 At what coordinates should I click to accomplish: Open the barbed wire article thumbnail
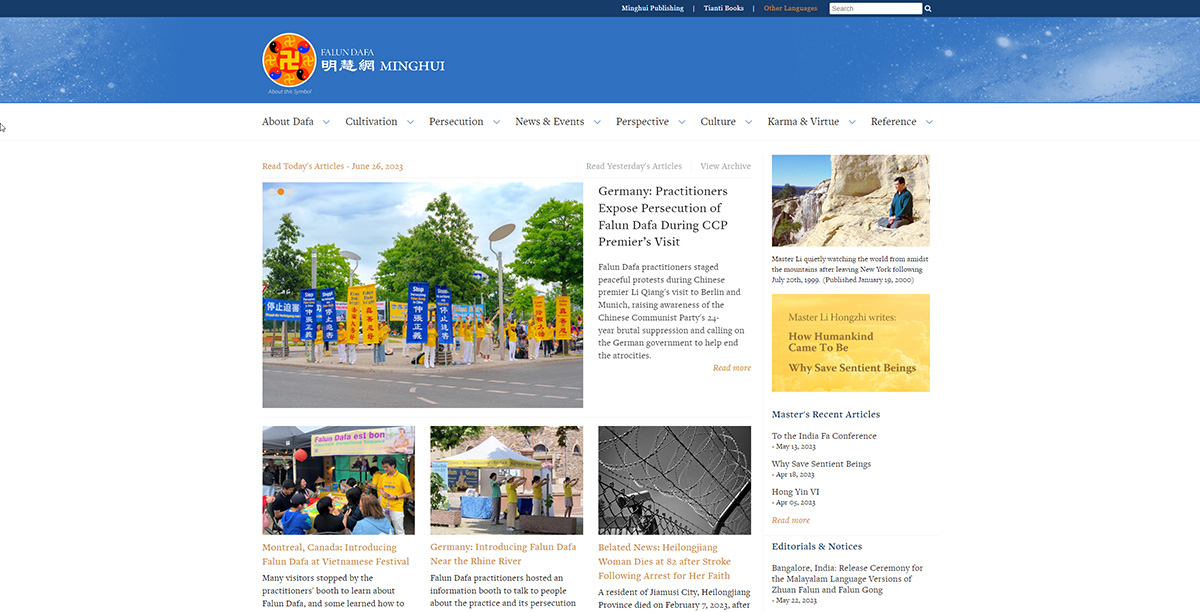674,480
